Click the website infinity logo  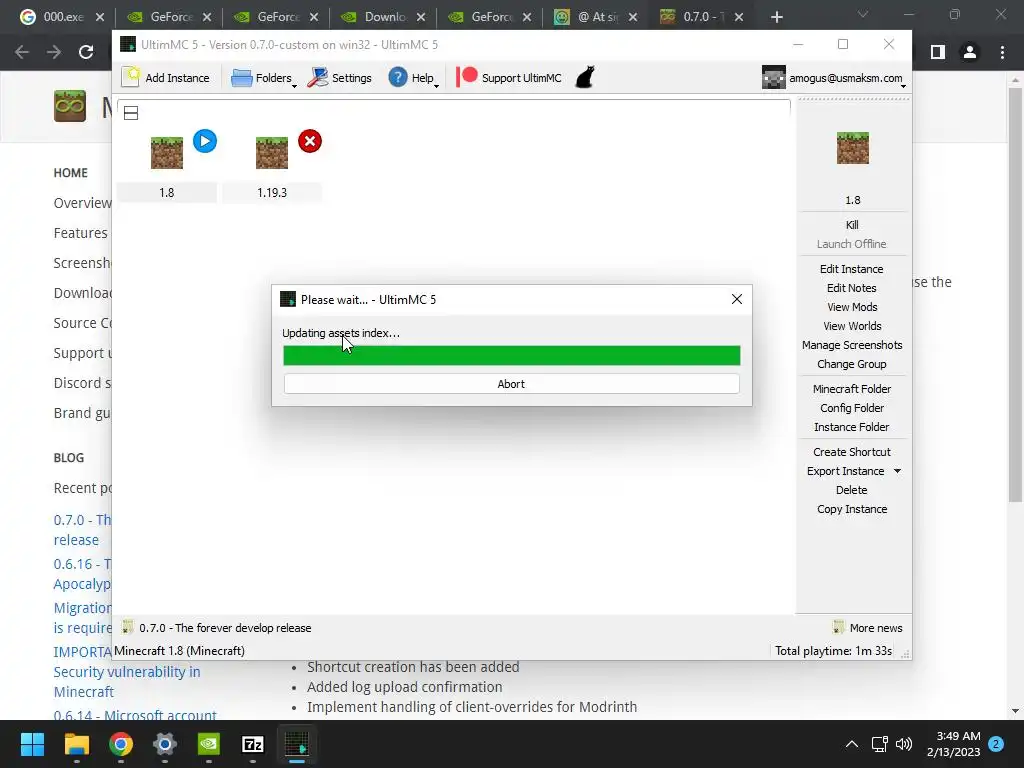tap(70, 106)
